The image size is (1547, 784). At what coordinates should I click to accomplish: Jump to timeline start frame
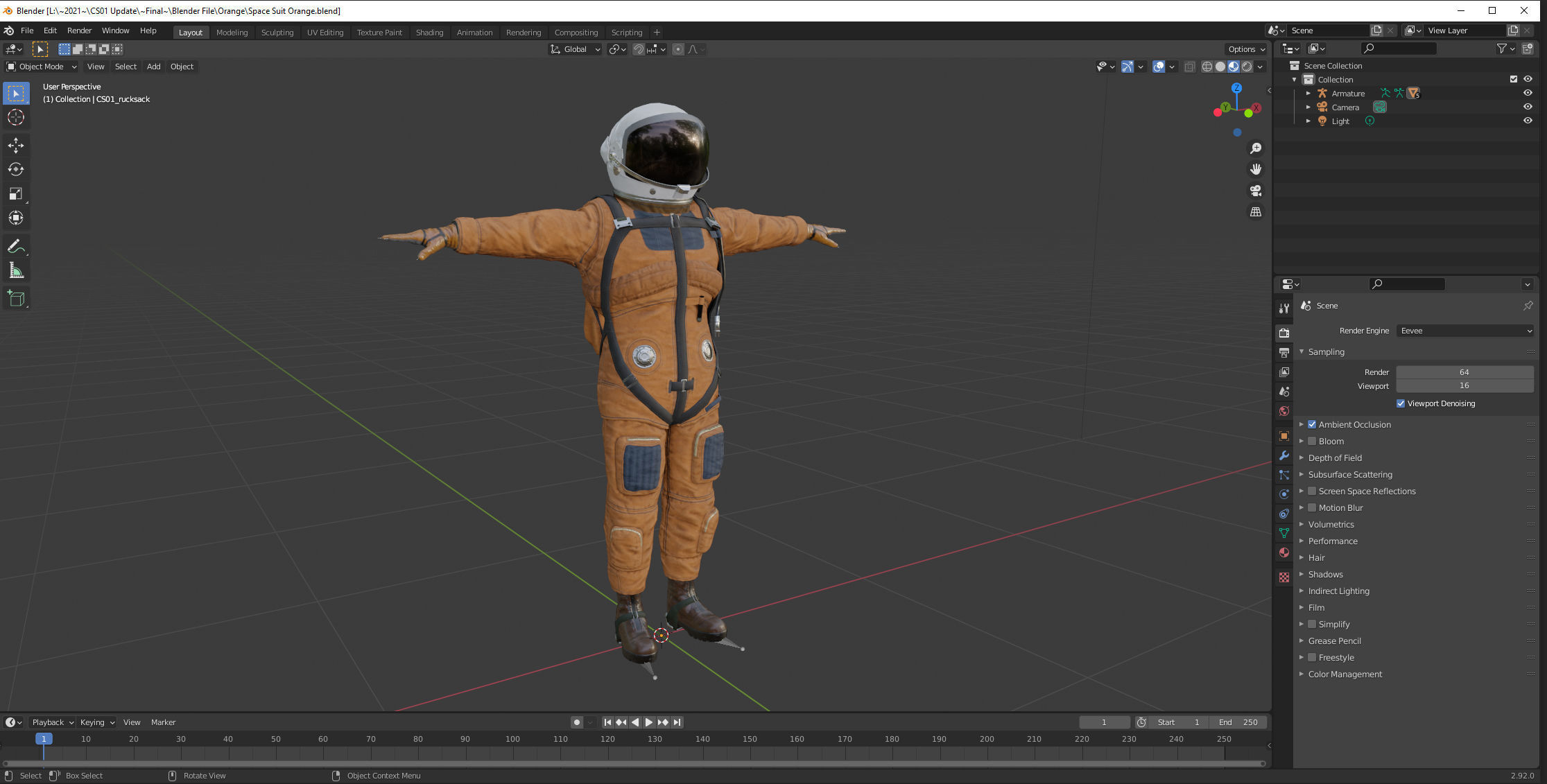tap(607, 722)
